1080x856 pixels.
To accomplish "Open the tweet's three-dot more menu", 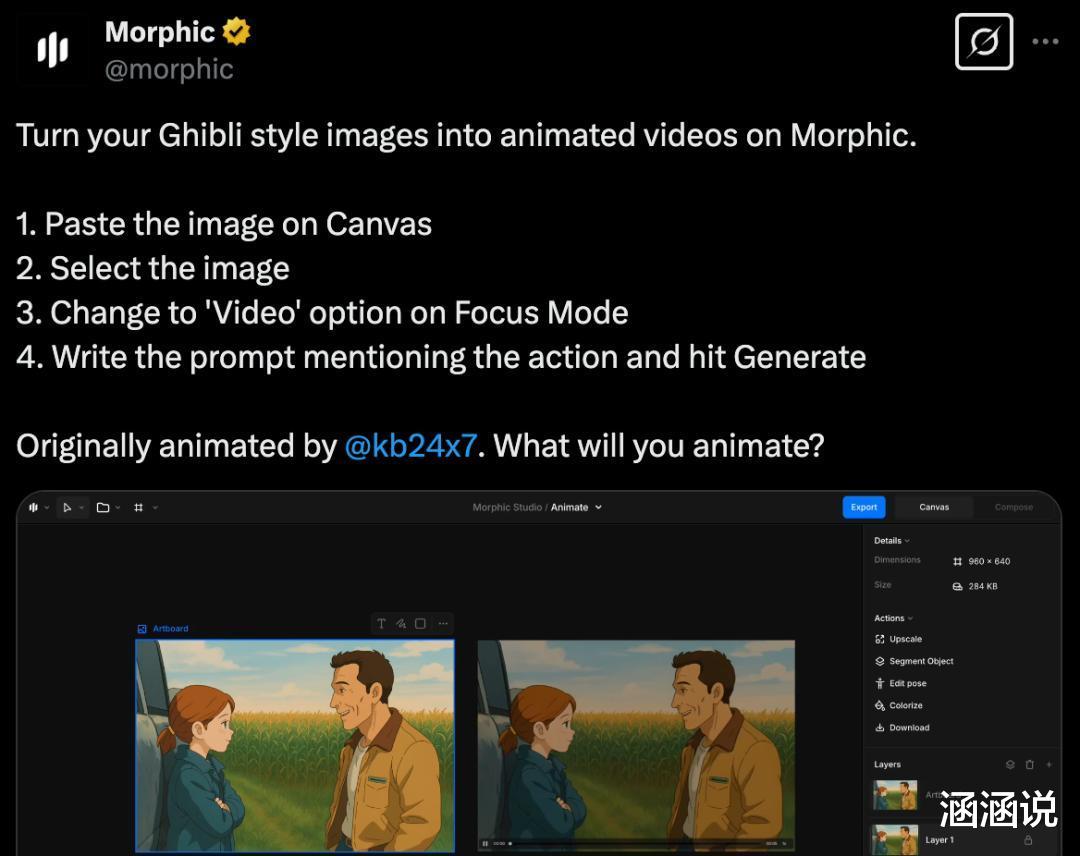I will [1045, 41].
